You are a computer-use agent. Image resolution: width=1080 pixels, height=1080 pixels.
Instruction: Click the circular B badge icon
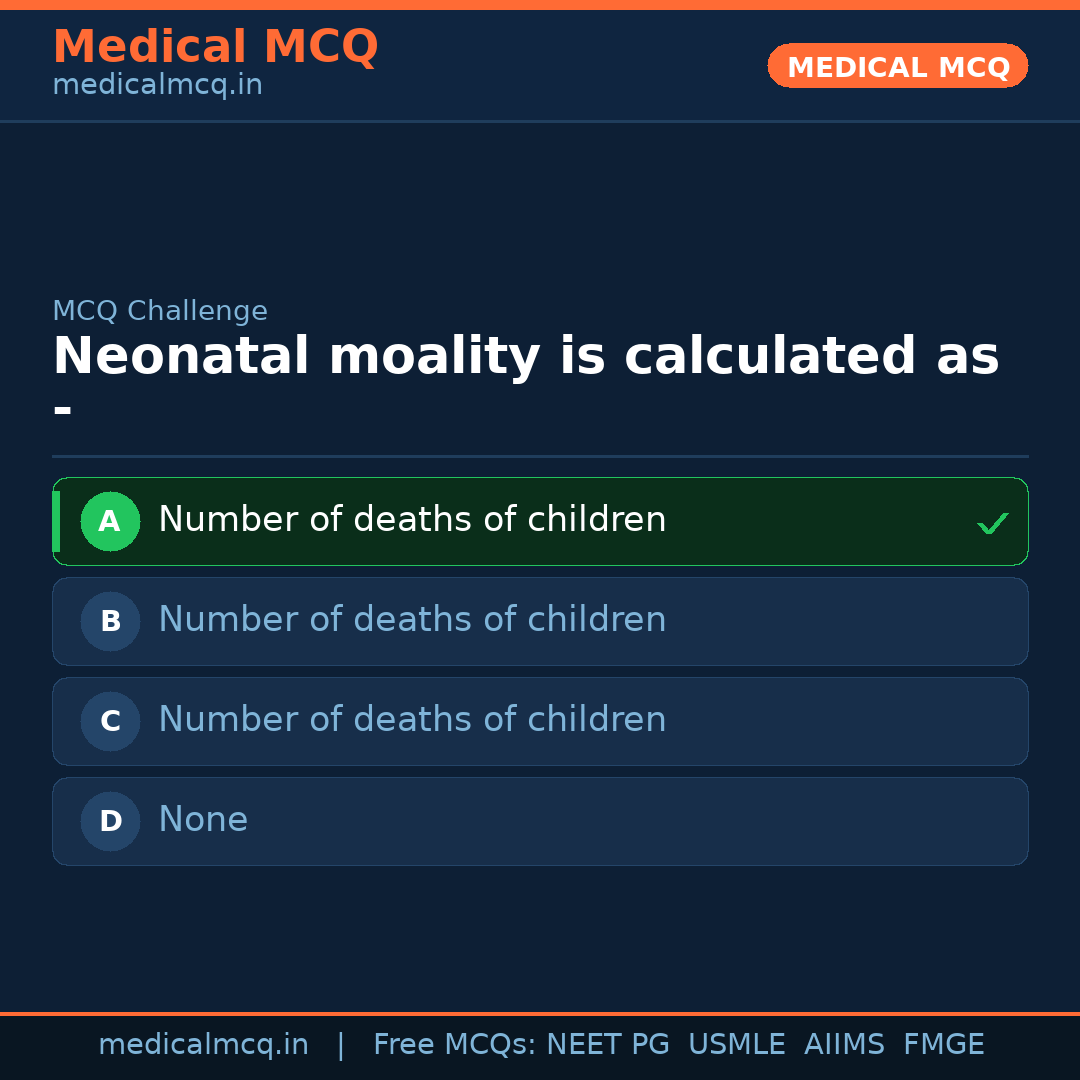pyautogui.click(x=110, y=621)
